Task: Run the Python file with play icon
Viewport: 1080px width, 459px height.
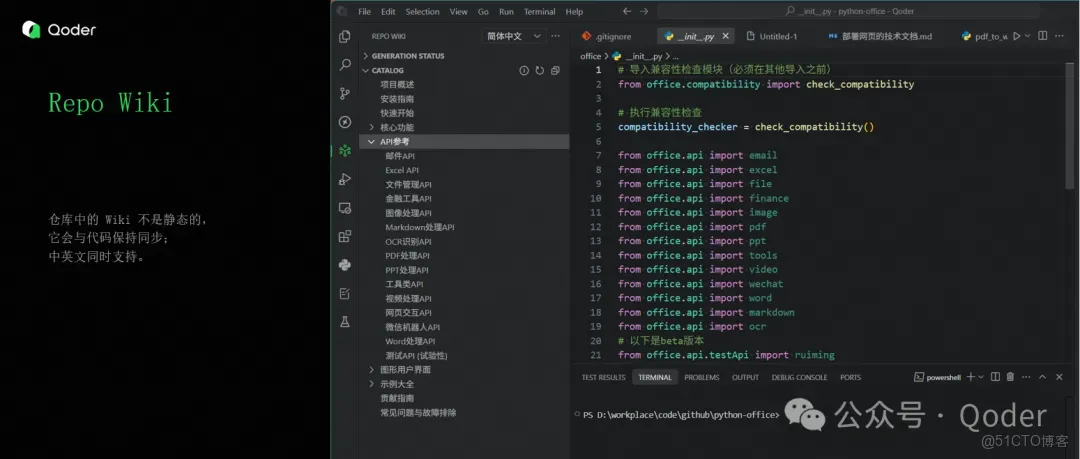Action: [1016, 36]
